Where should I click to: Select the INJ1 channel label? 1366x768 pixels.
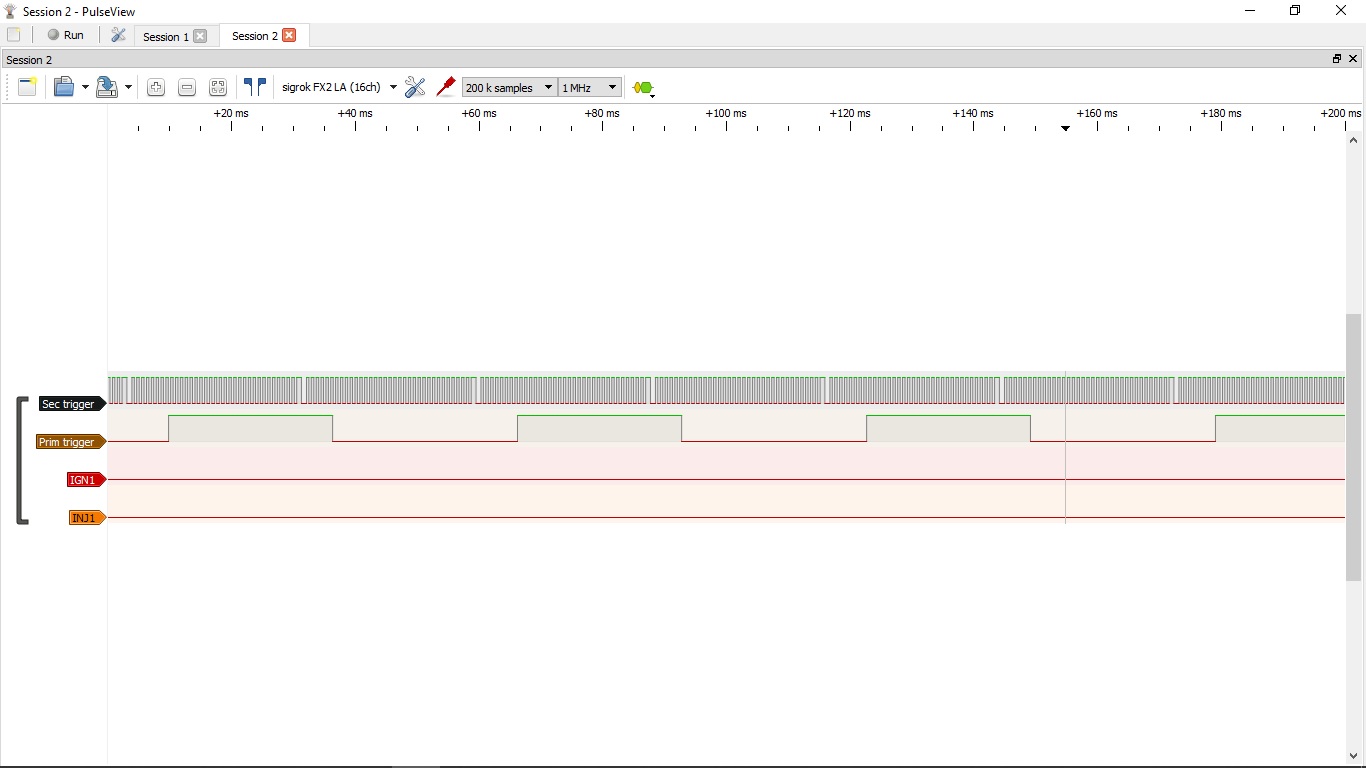tap(87, 518)
